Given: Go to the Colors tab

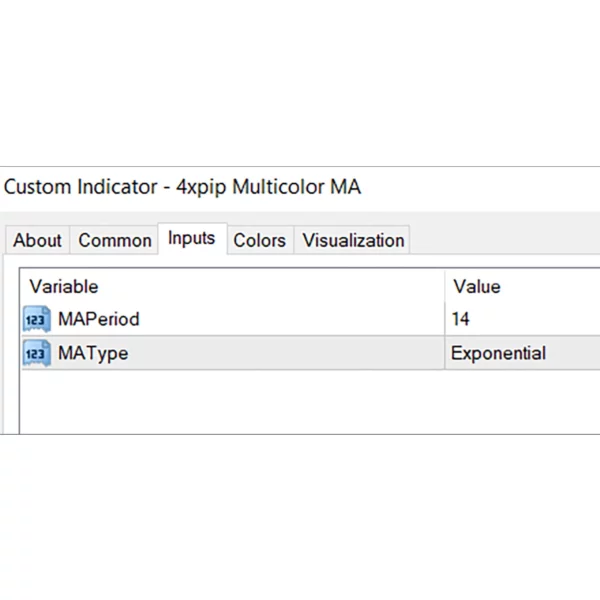Looking at the screenshot, I should pyautogui.click(x=259, y=240).
